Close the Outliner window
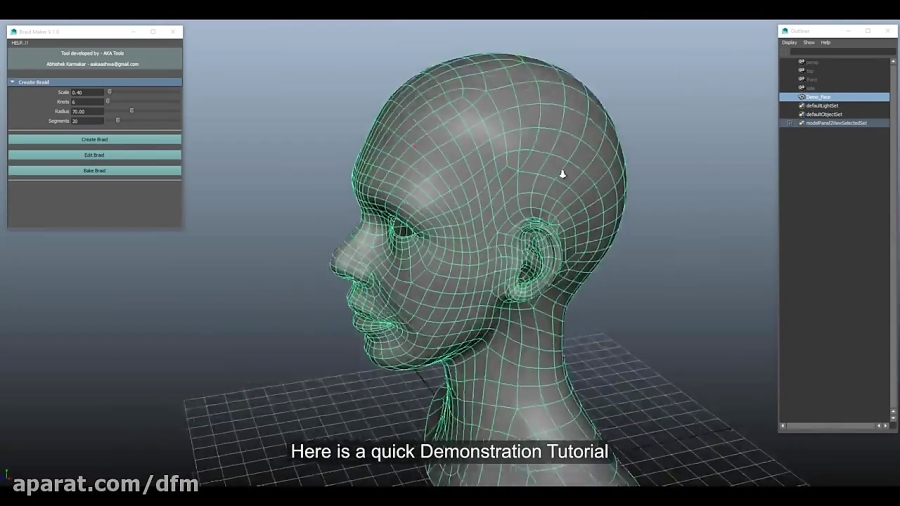Screen dimensions: 900x506 coord(887,31)
